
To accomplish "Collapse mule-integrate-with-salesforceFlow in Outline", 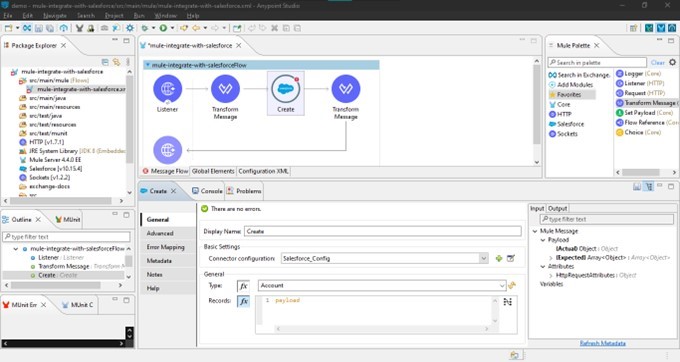I will [16, 249].
